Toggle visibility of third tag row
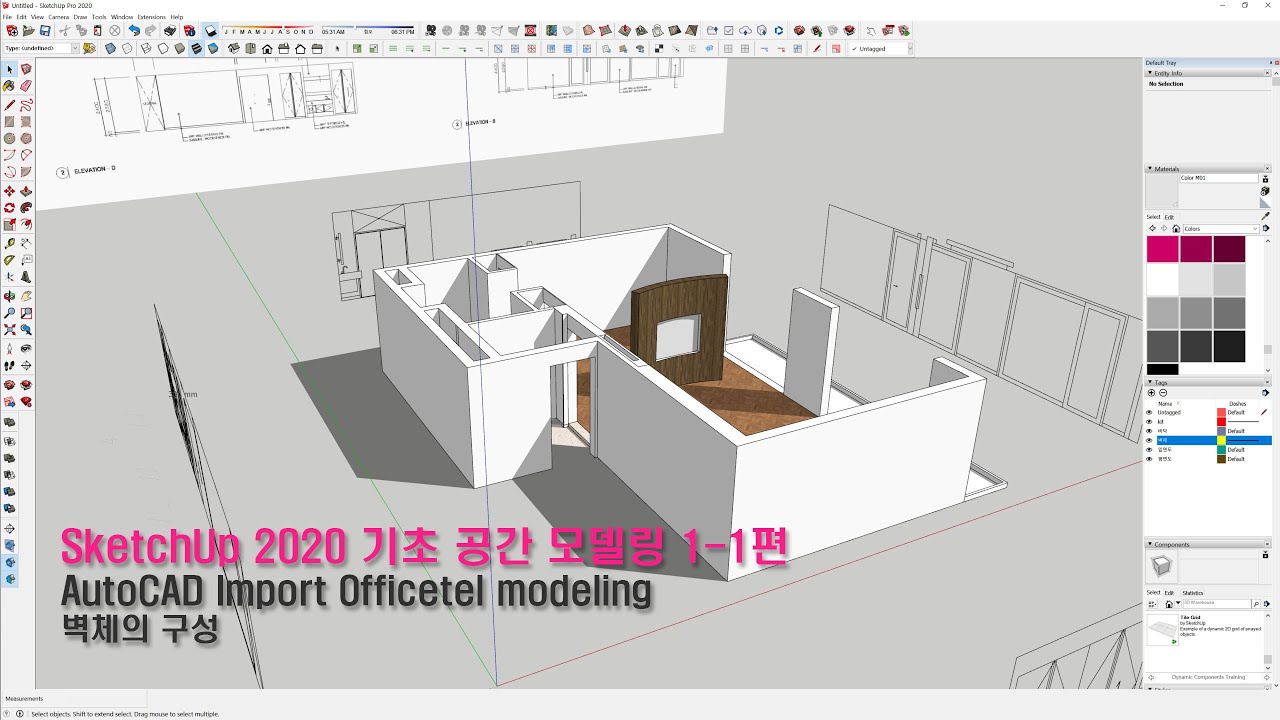 pyautogui.click(x=1149, y=431)
